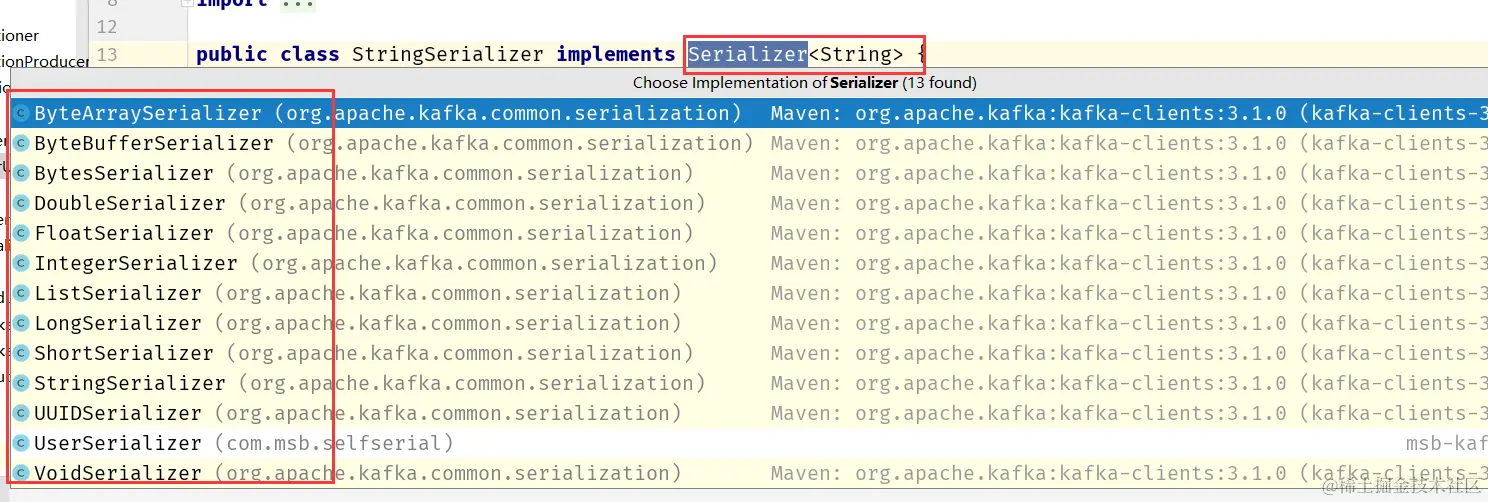
Task: Click the DoubleSerializer class icon
Action: click(x=21, y=203)
